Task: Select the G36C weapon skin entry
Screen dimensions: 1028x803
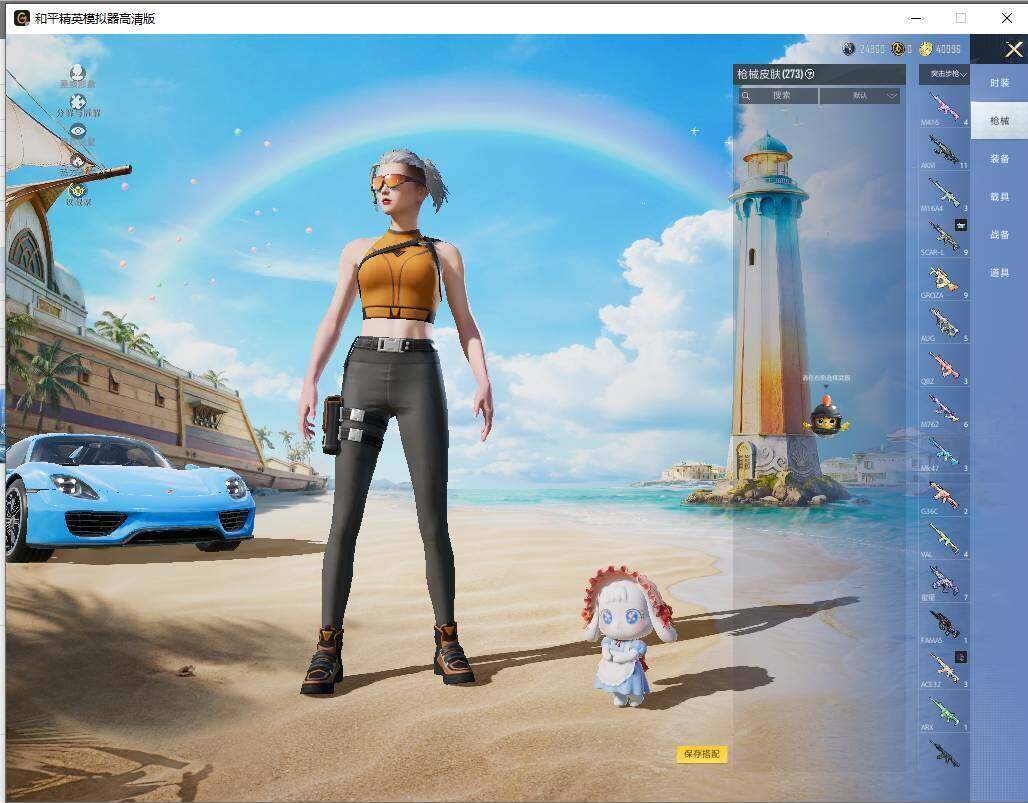Action: [944, 497]
